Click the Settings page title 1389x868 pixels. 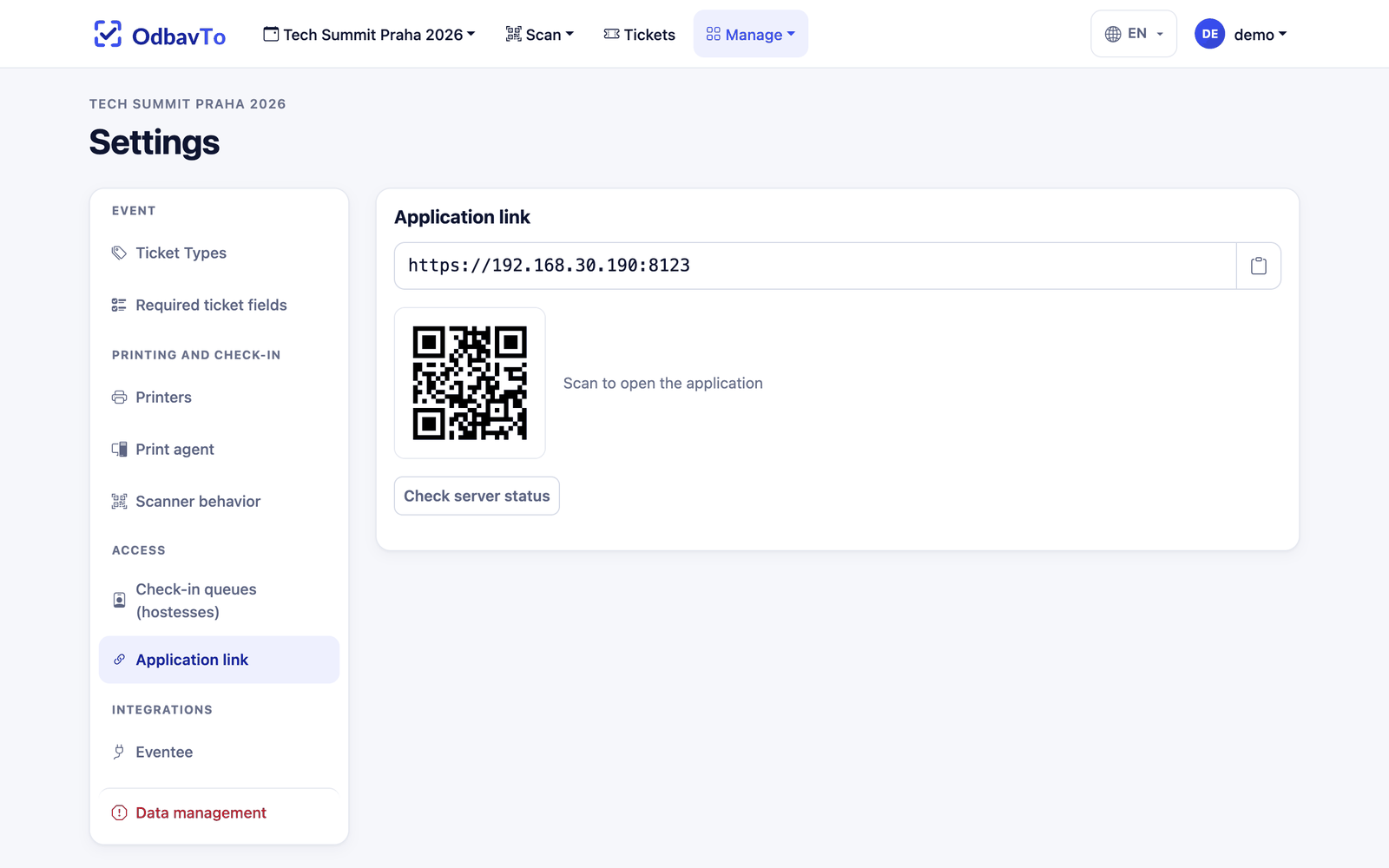(x=155, y=142)
